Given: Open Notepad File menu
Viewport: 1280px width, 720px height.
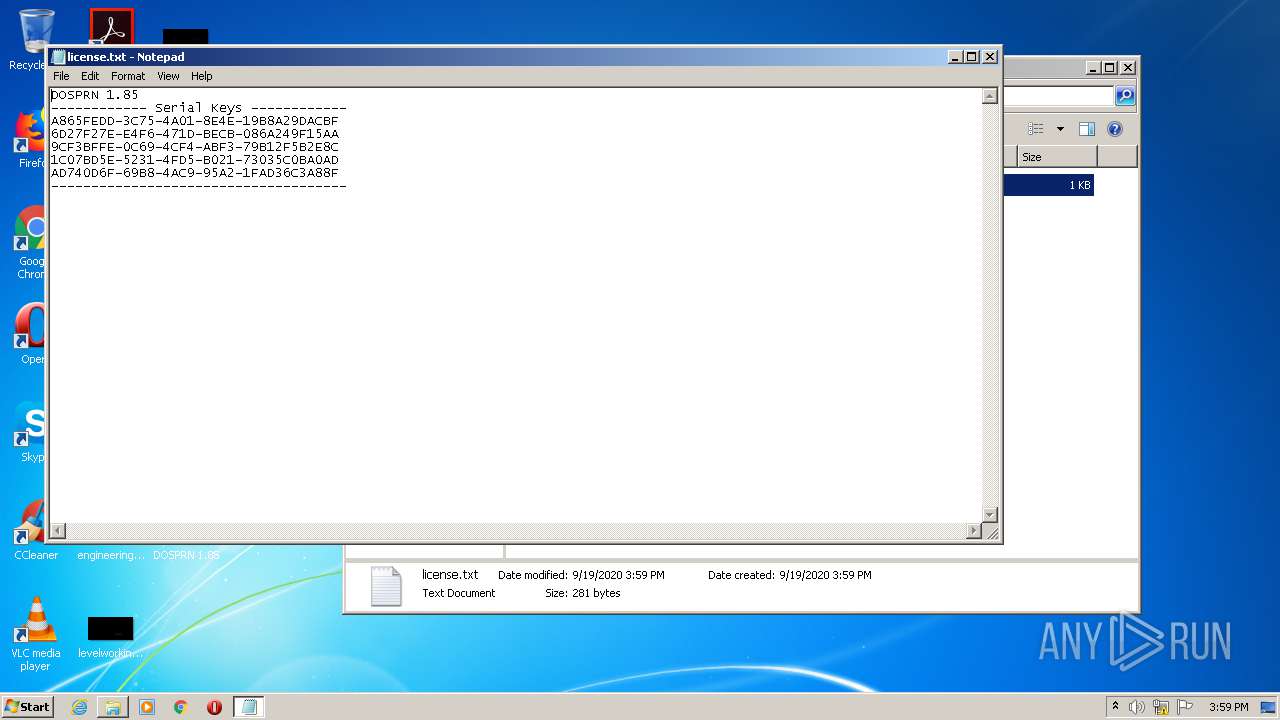Looking at the screenshot, I should [x=61, y=76].
